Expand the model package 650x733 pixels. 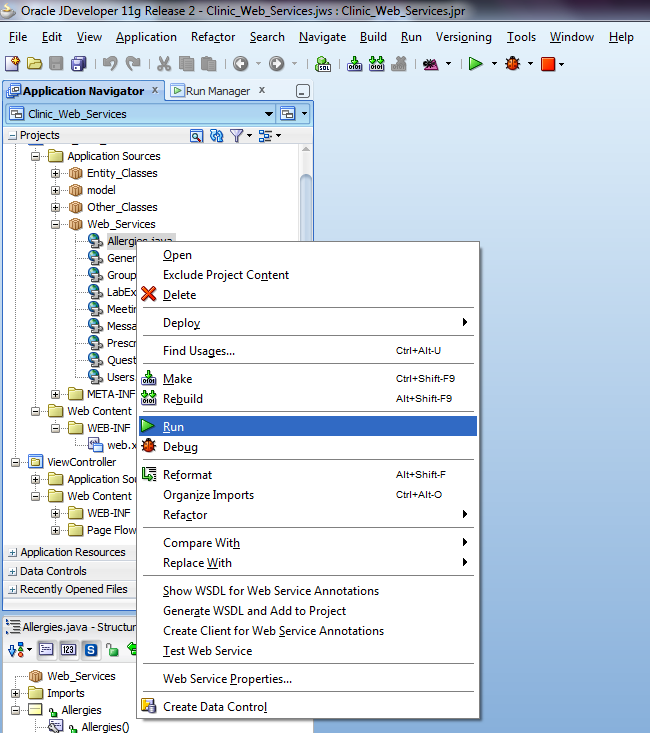(x=55, y=190)
